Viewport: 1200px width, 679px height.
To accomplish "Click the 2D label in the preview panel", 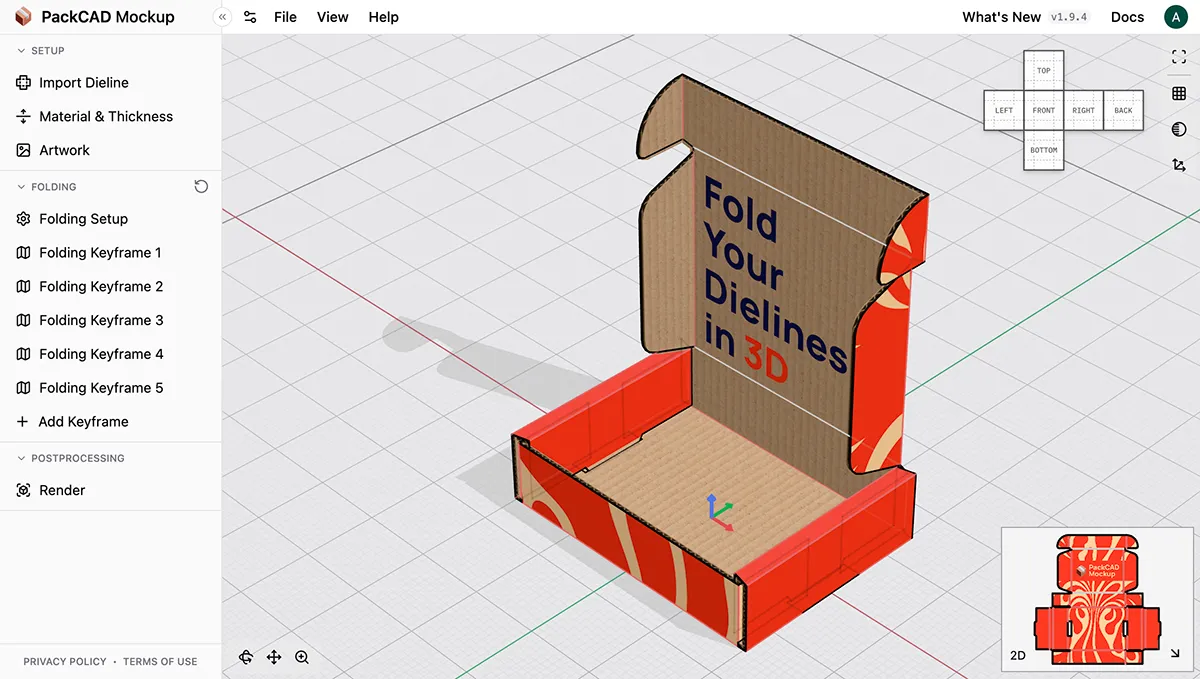I will 1018,656.
